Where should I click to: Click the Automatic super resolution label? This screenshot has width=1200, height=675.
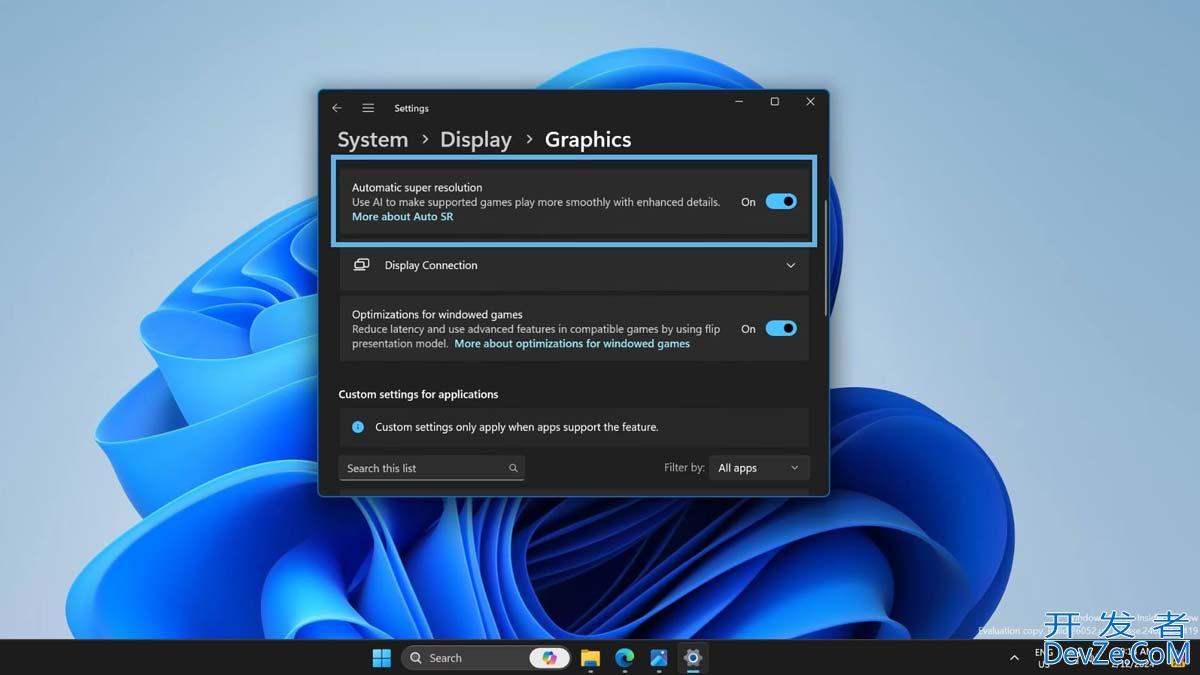click(417, 187)
